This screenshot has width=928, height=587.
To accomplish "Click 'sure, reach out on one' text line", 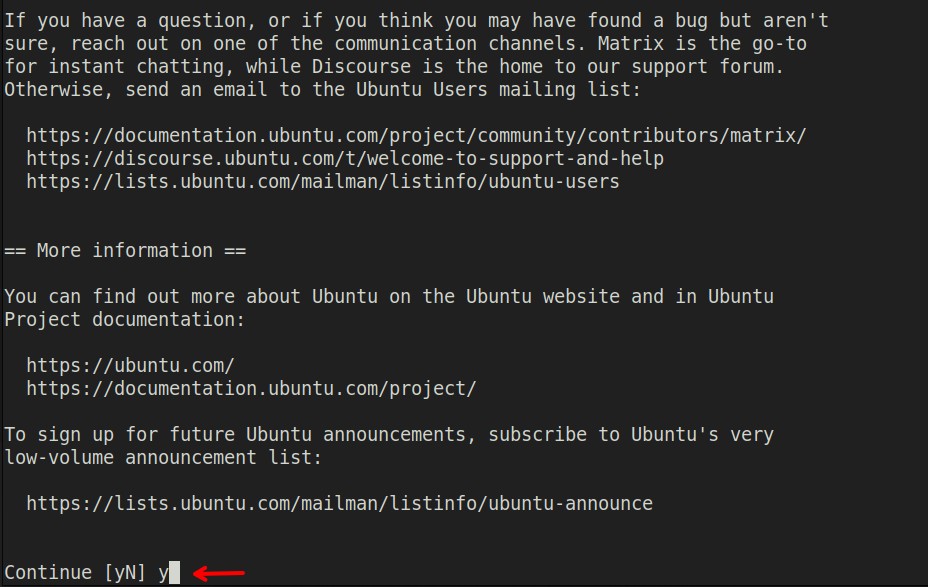I will [405, 43].
